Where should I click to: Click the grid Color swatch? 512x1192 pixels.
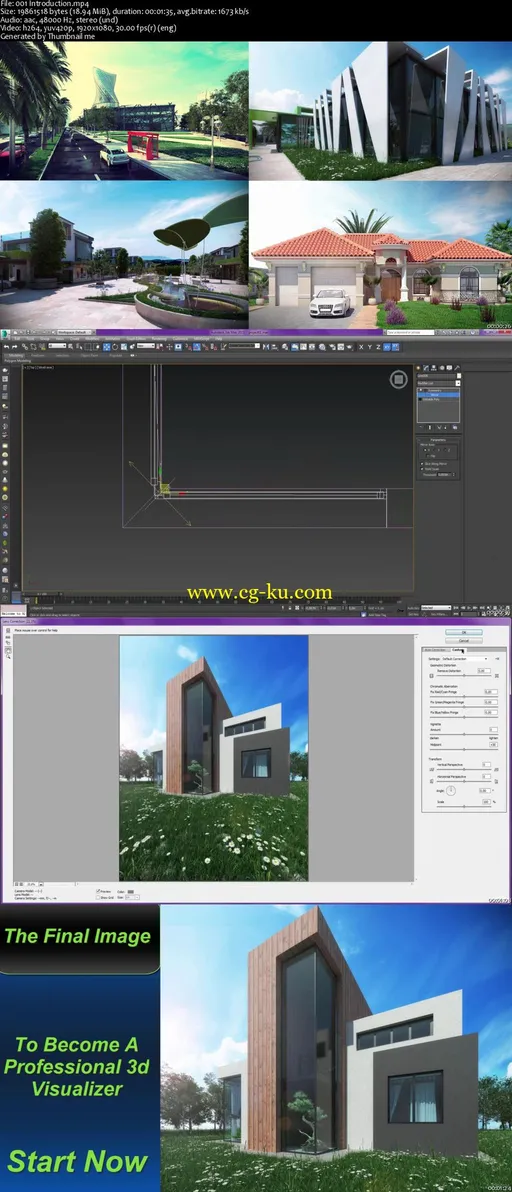tap(131, 892)
